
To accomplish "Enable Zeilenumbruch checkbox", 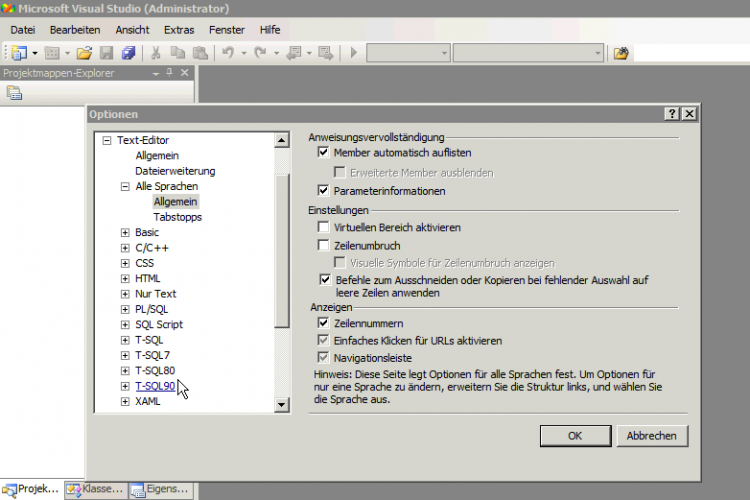I will (323, 245).
